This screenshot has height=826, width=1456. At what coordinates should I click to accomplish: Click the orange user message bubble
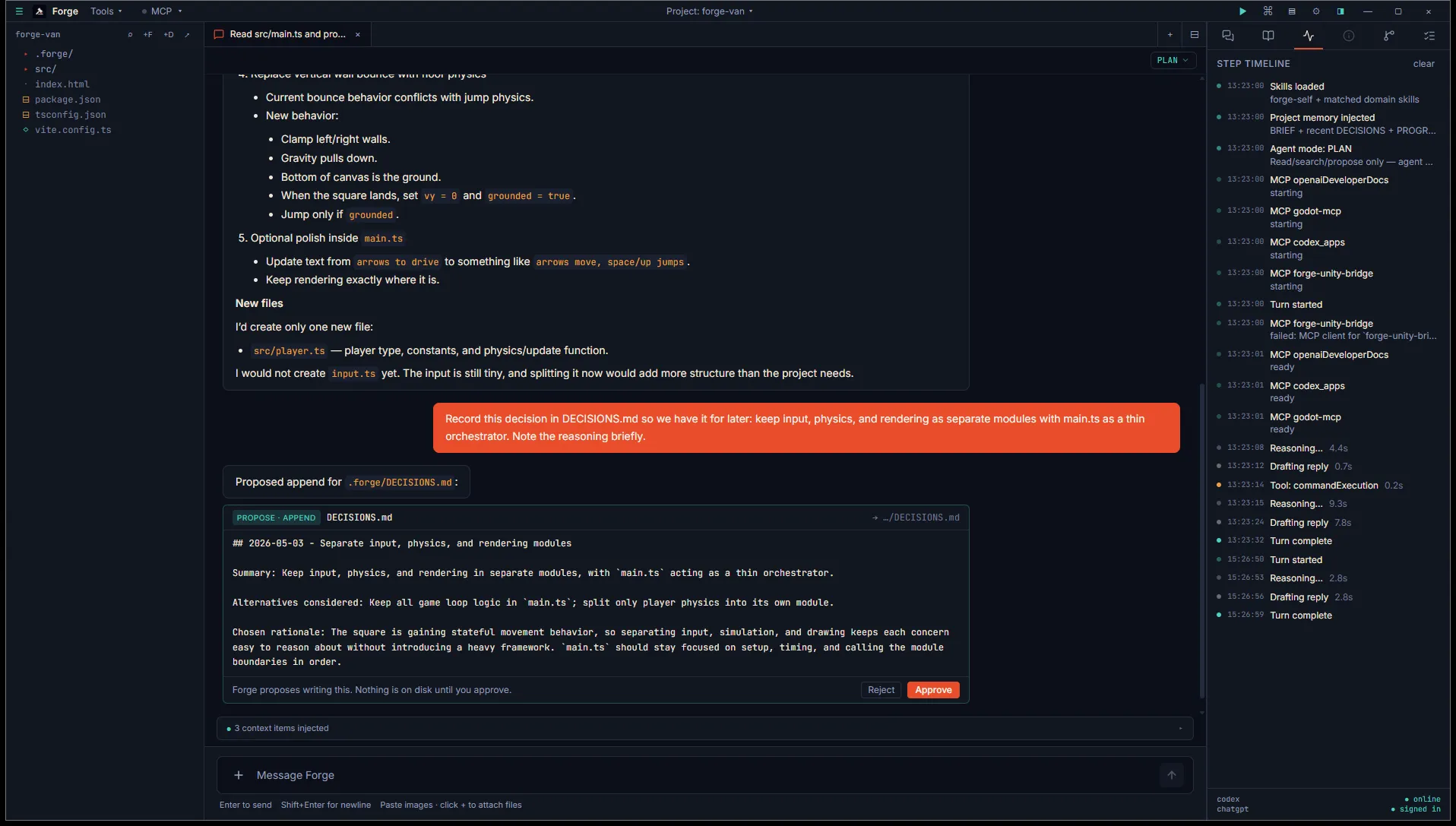coord(806,428)
